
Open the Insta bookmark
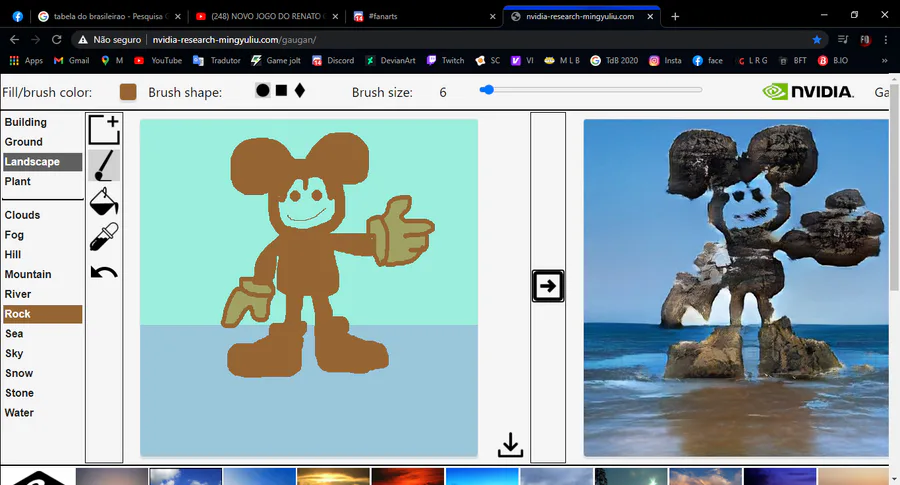[x=665, y=60]
